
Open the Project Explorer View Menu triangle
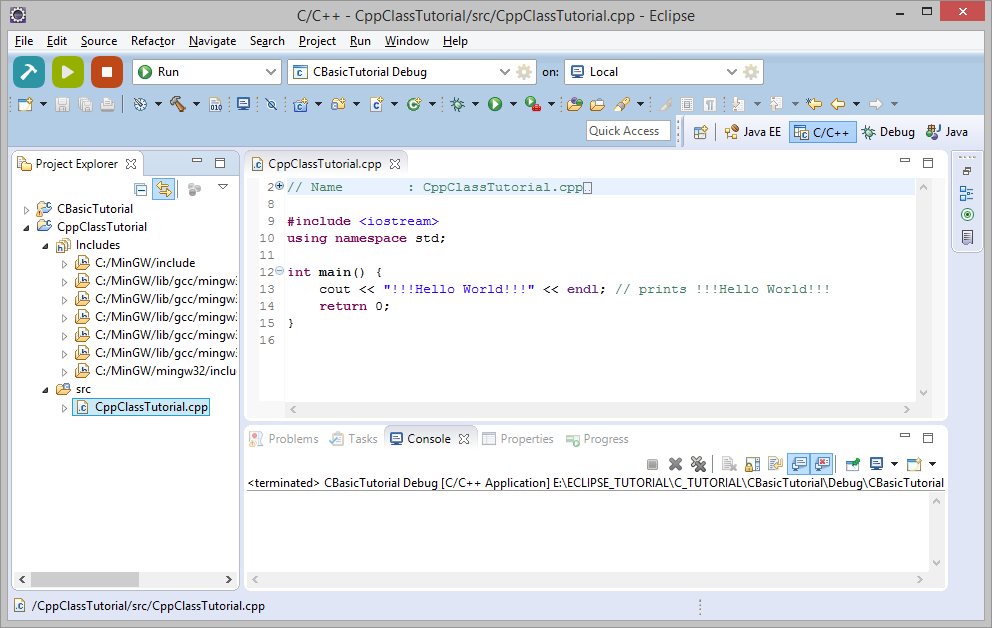pyautogui.click(x=223, y=187)
